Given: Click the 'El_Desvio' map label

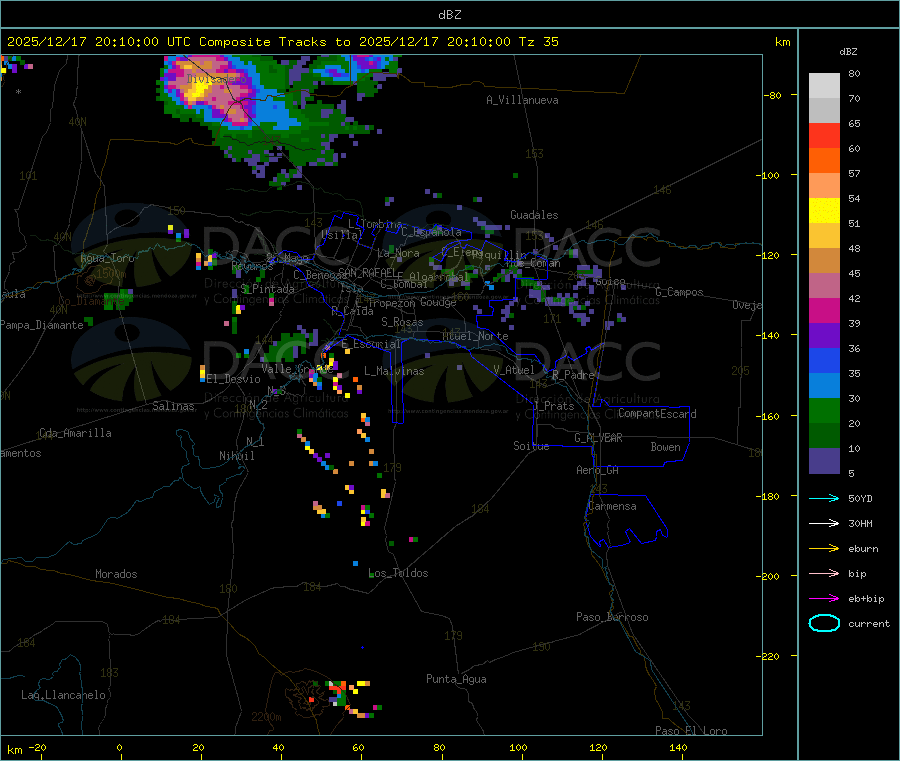Looking at the screenshot, I should point(233,379).
